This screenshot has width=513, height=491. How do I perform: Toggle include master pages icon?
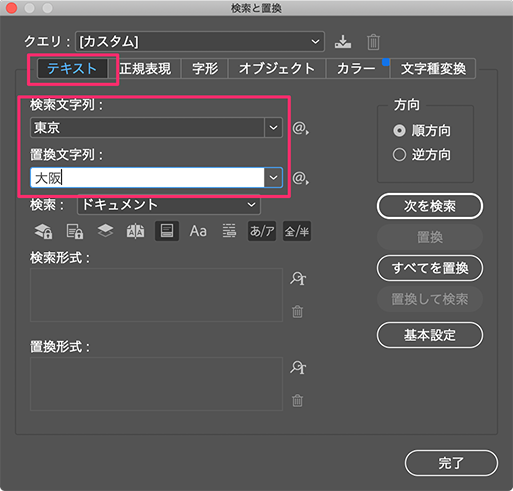pos(135,231)
